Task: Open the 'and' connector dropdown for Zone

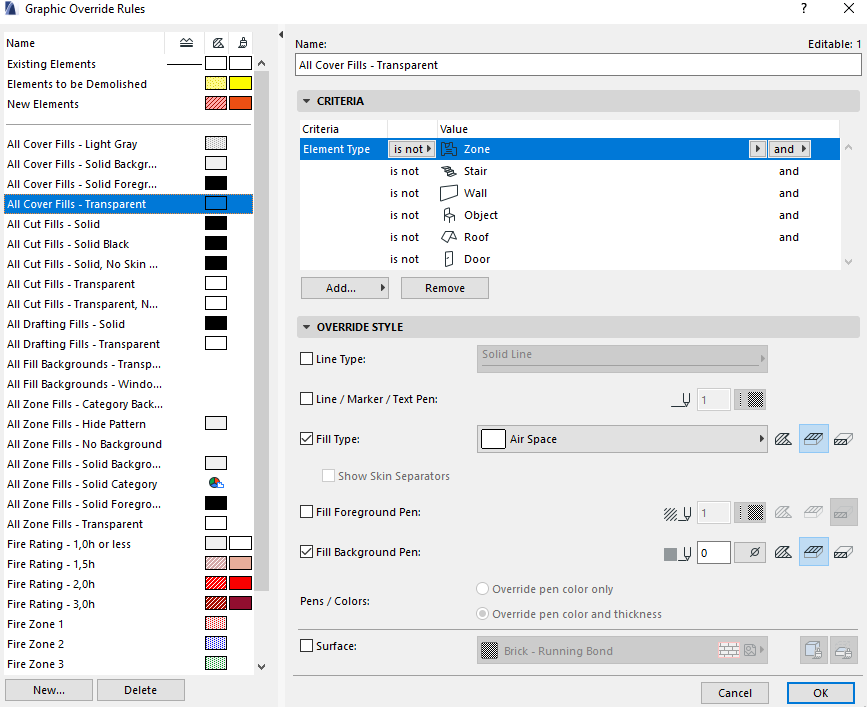Action: pos(790,149)
